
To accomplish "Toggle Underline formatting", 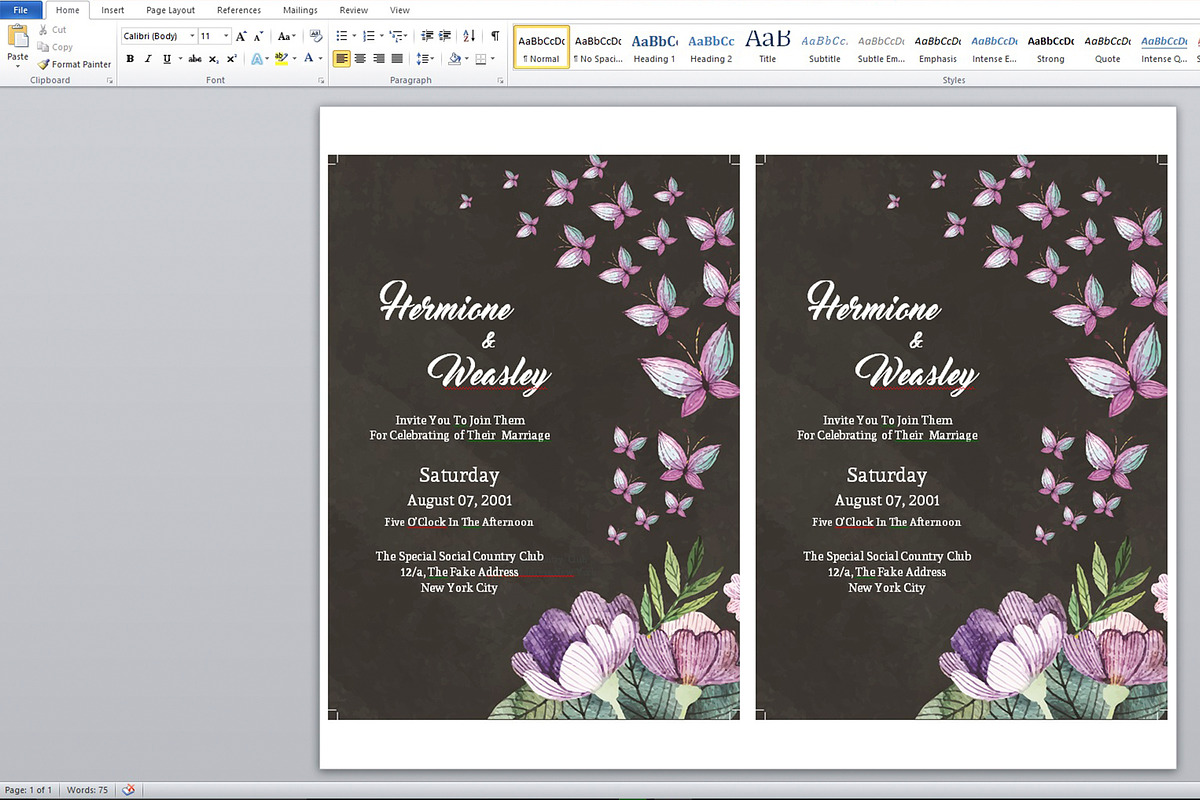I will 166,59.
